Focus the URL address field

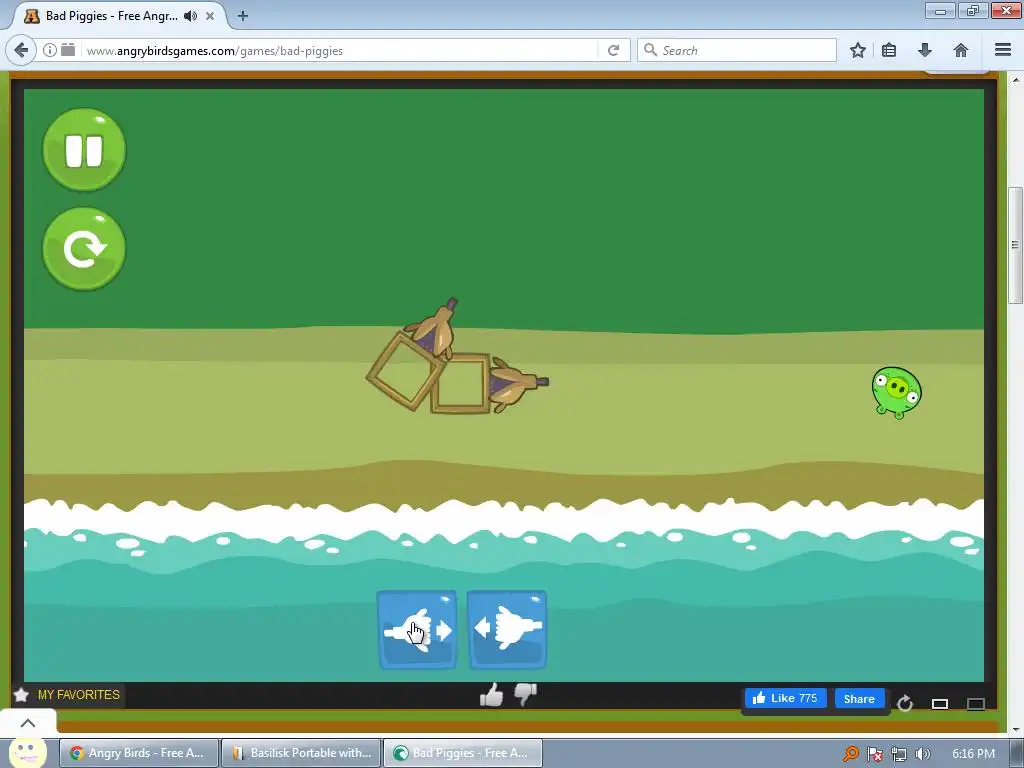(340, 50)
